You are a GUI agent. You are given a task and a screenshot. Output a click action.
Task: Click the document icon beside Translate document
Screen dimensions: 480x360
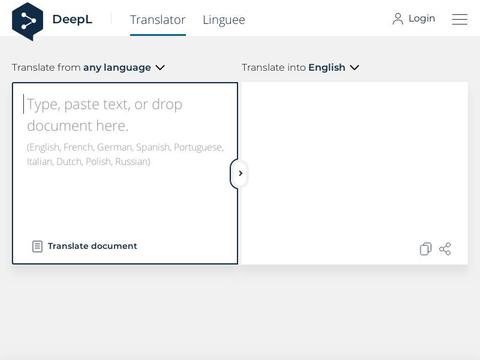[x=37, y=246]
